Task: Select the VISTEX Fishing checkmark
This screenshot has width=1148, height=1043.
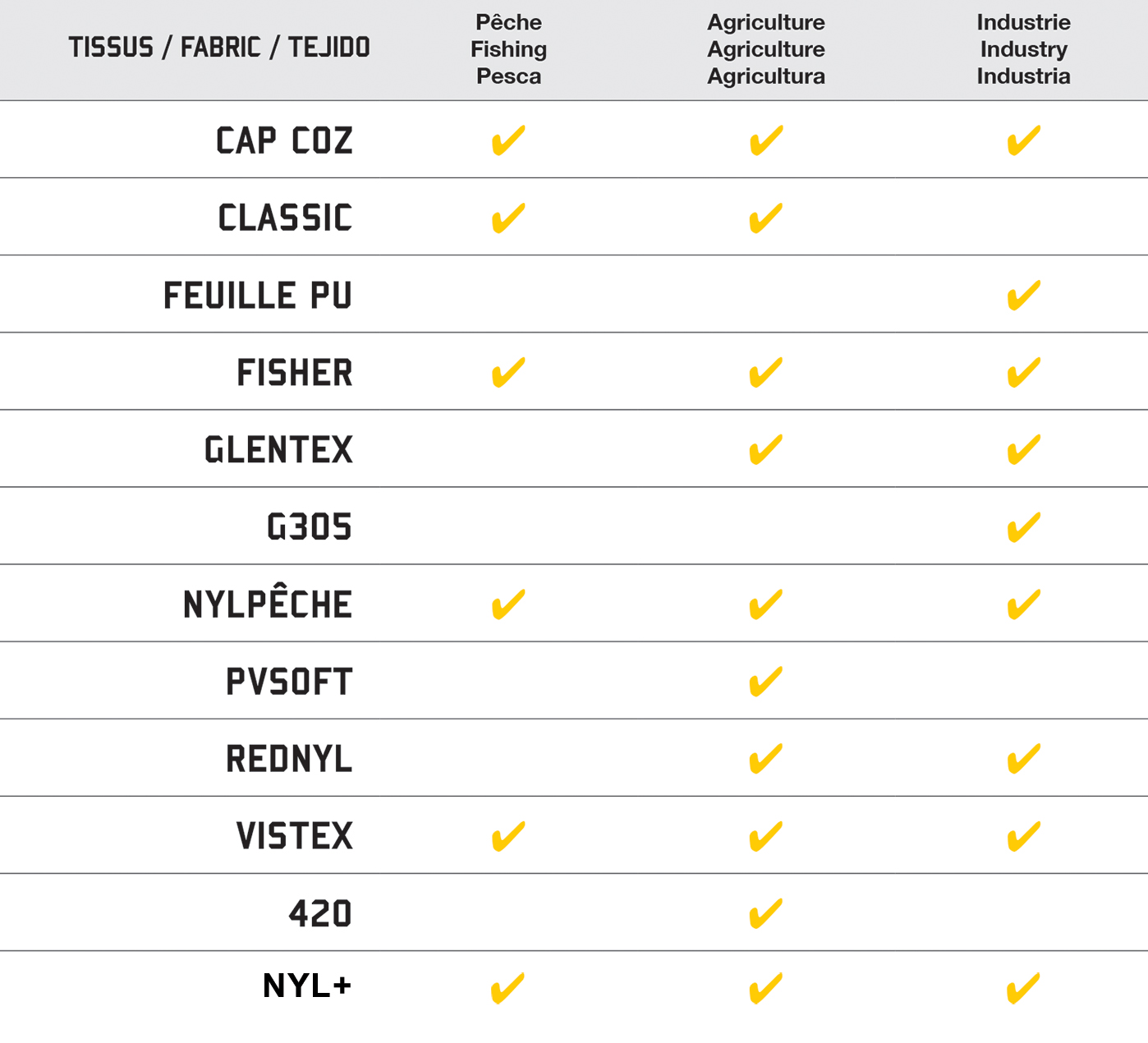Action: 508,836
